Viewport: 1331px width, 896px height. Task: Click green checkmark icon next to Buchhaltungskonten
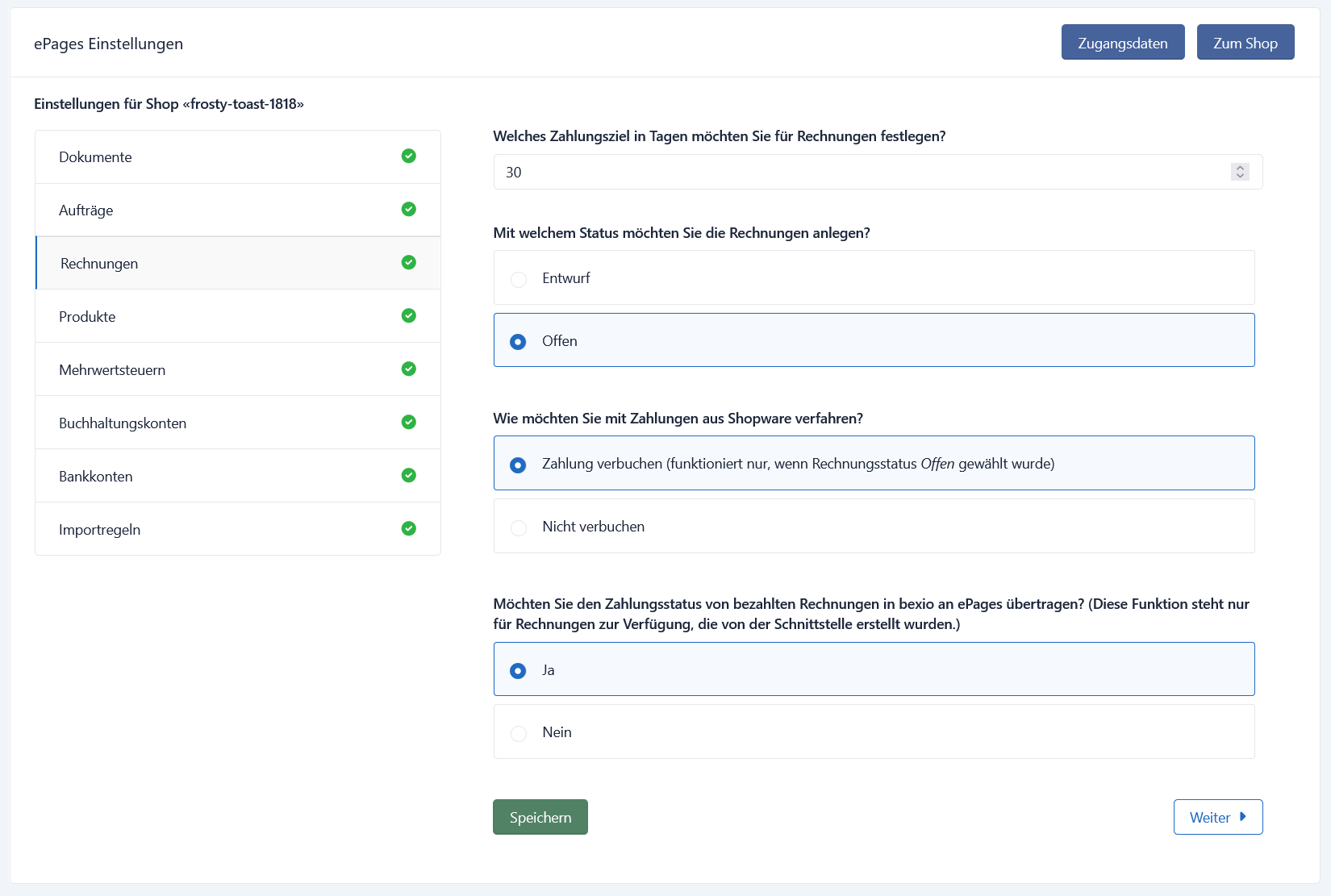click(409, 422)
